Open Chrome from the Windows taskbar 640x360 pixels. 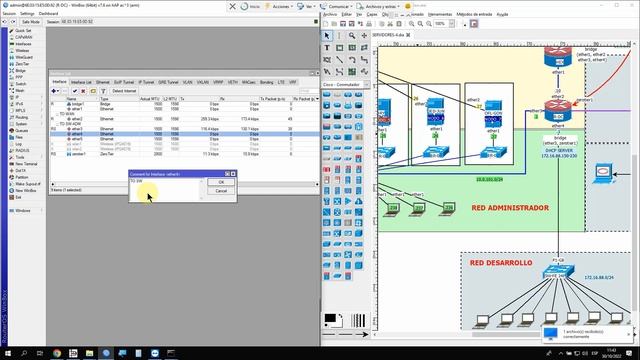tap(57, 353)
